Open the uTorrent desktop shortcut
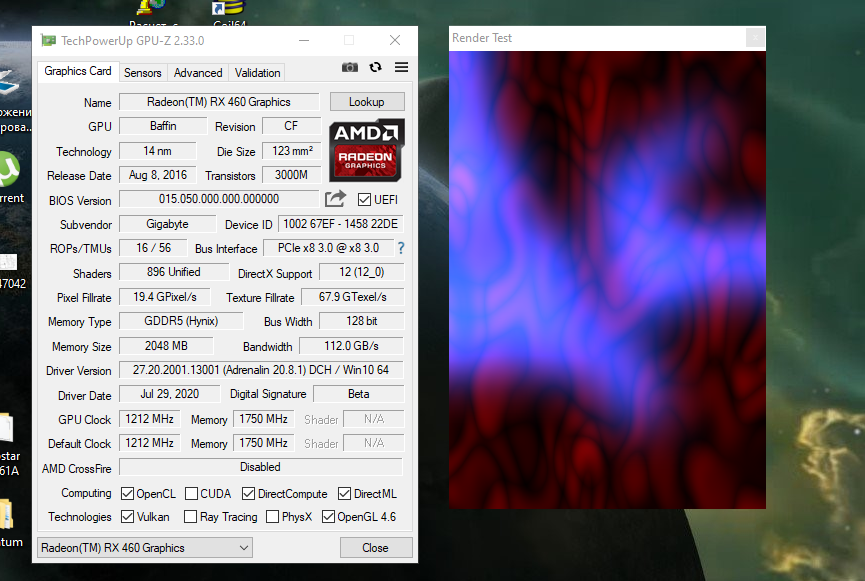Viewport: 865px width, 581px height. click(x=9, y=178)
